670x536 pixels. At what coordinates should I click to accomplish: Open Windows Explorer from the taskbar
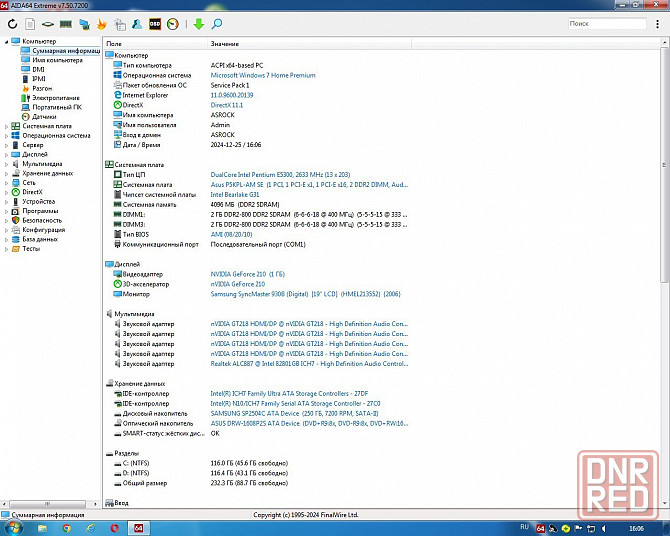click(42, 528)
